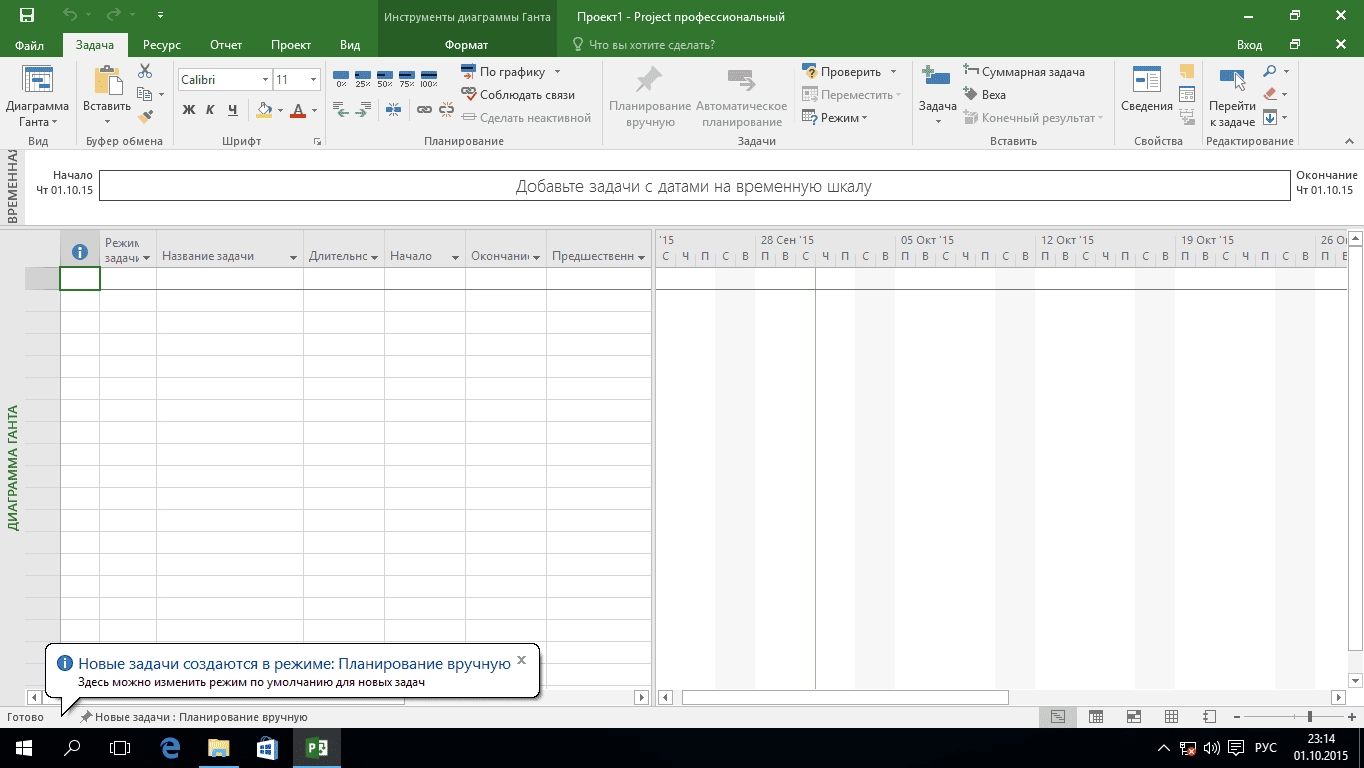Viewport: 1364px width, 768px height.
Task: Click the info indicator column header icon
Action: (80, 252)
